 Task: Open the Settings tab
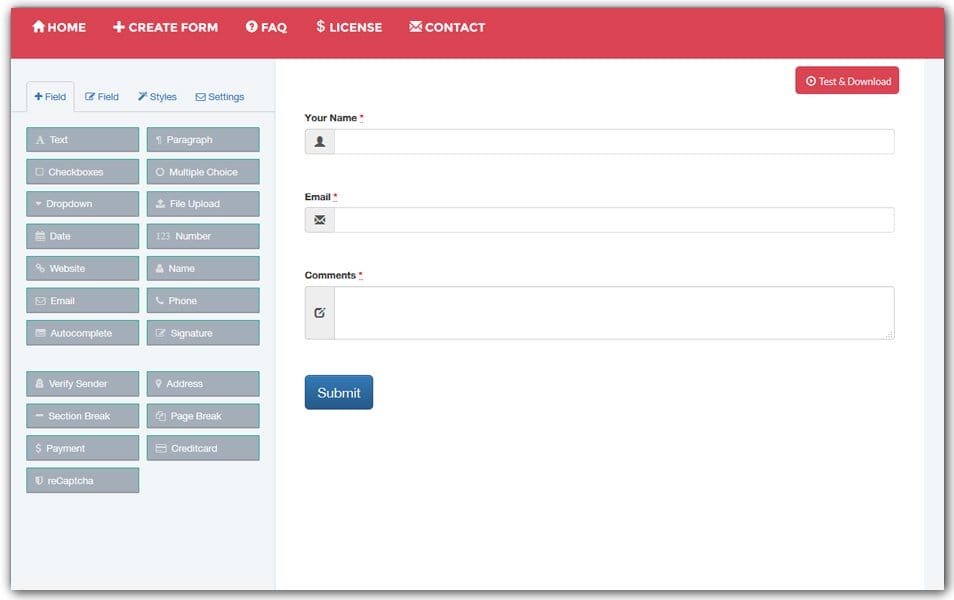(x=219, y=96)
